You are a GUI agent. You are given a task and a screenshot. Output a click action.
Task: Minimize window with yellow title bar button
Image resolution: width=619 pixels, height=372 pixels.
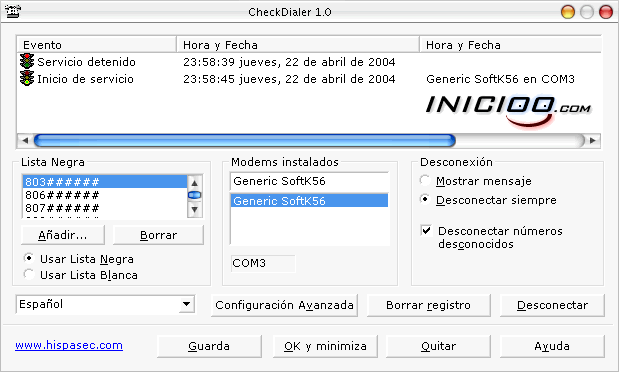[568, 12]
